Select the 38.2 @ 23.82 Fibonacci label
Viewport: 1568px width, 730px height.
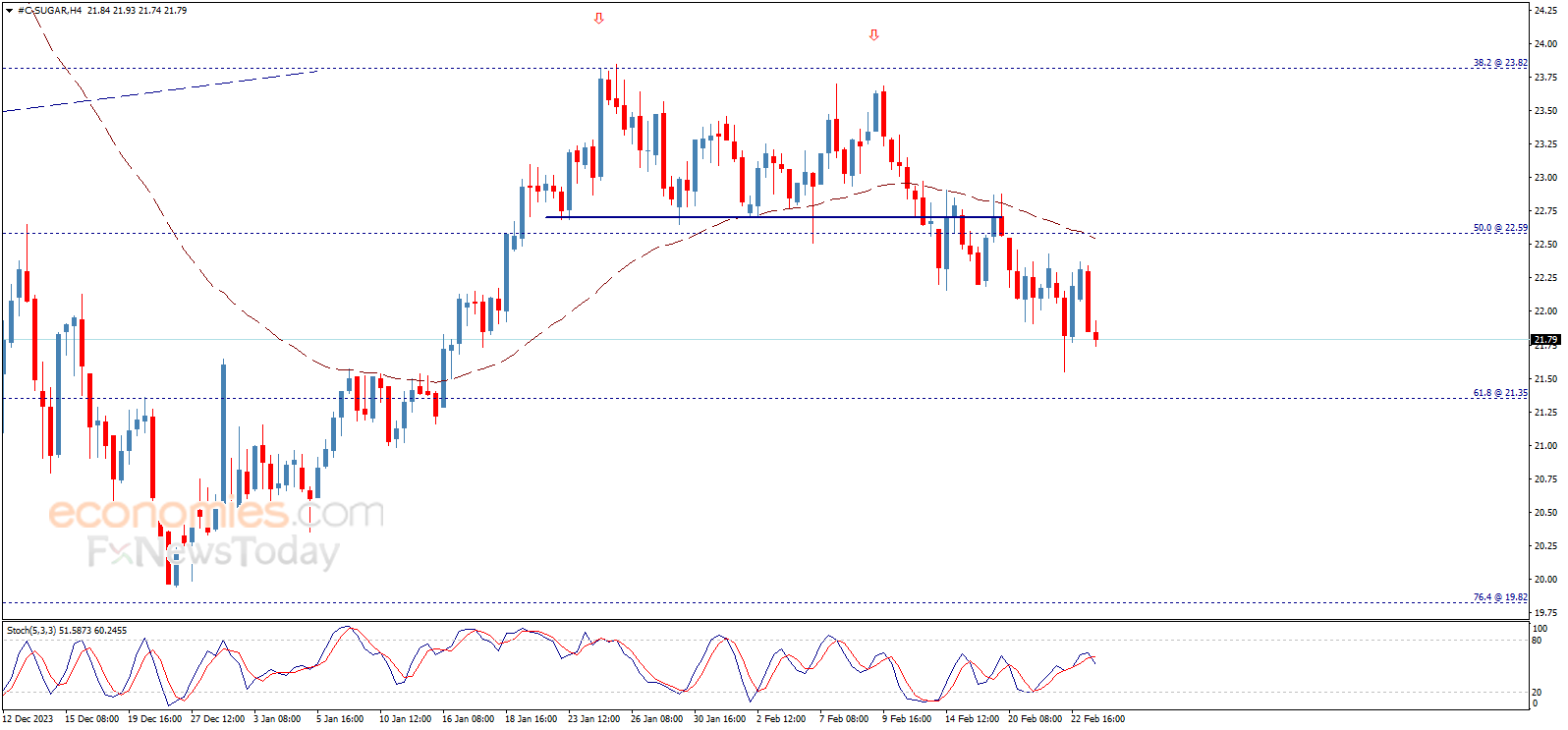tap(1500, 63)
